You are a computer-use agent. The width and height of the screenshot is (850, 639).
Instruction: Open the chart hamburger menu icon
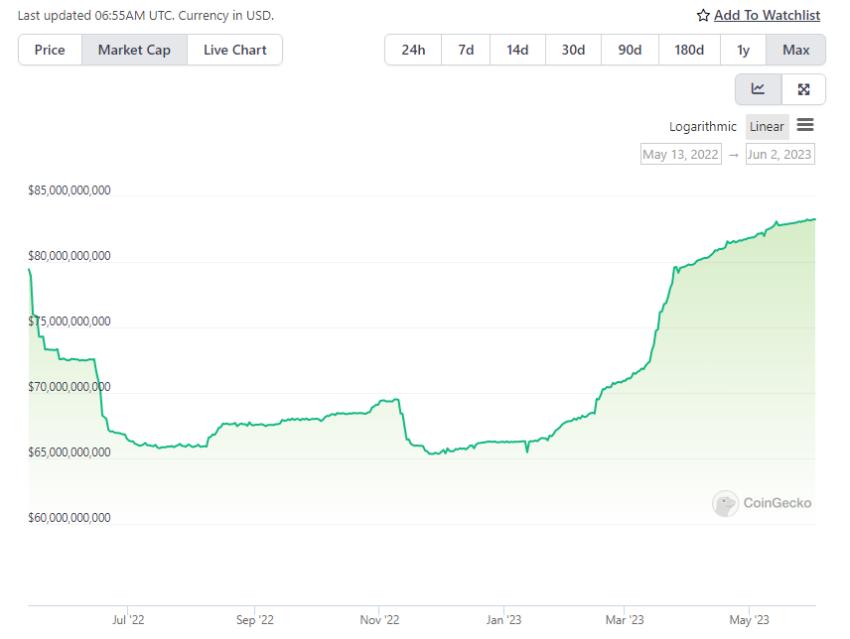(805, 125)
